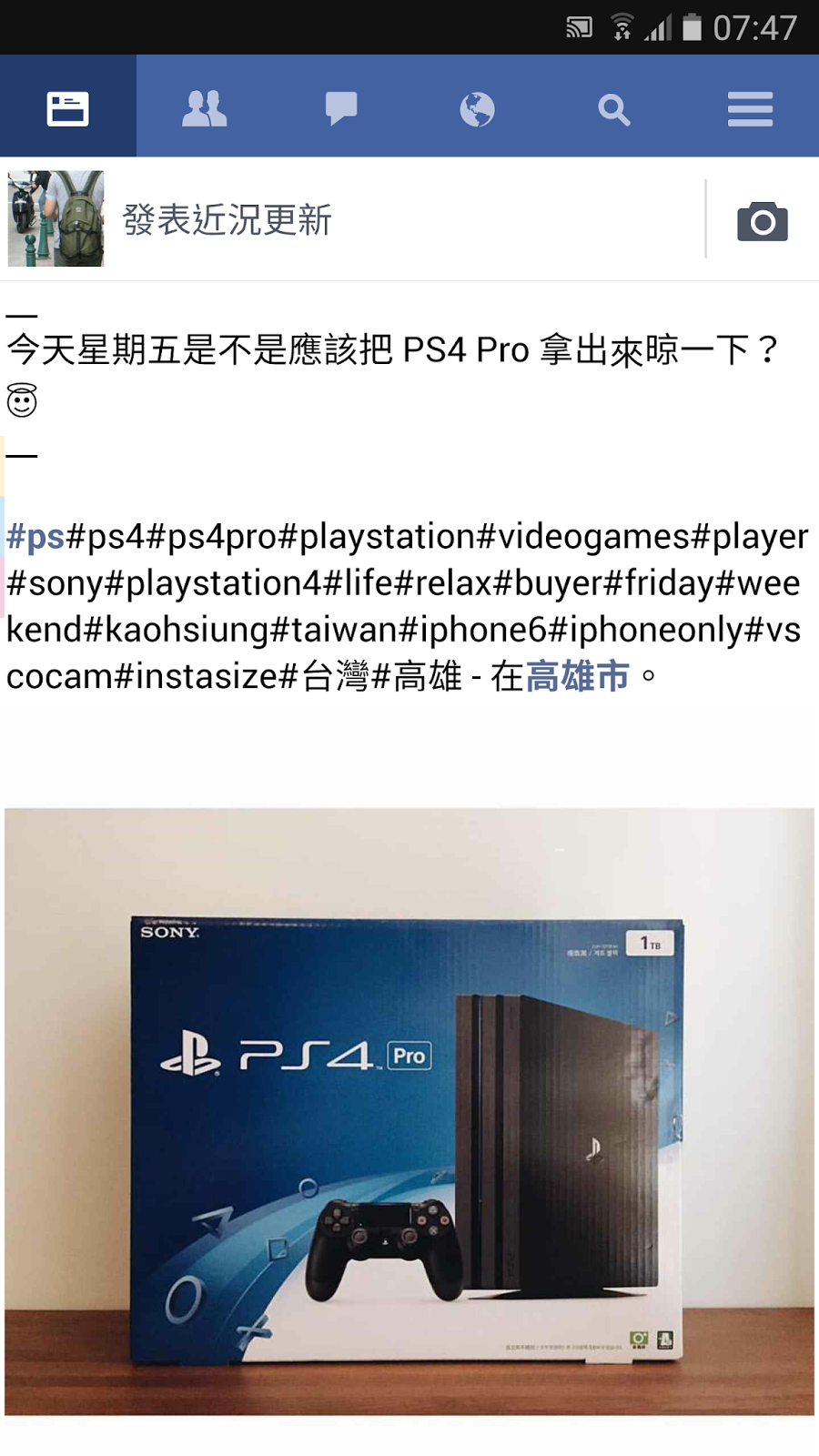Open the Messages chat bubble icon
The width and height of the screenshot is (819, 1456).
coord(341,109)
